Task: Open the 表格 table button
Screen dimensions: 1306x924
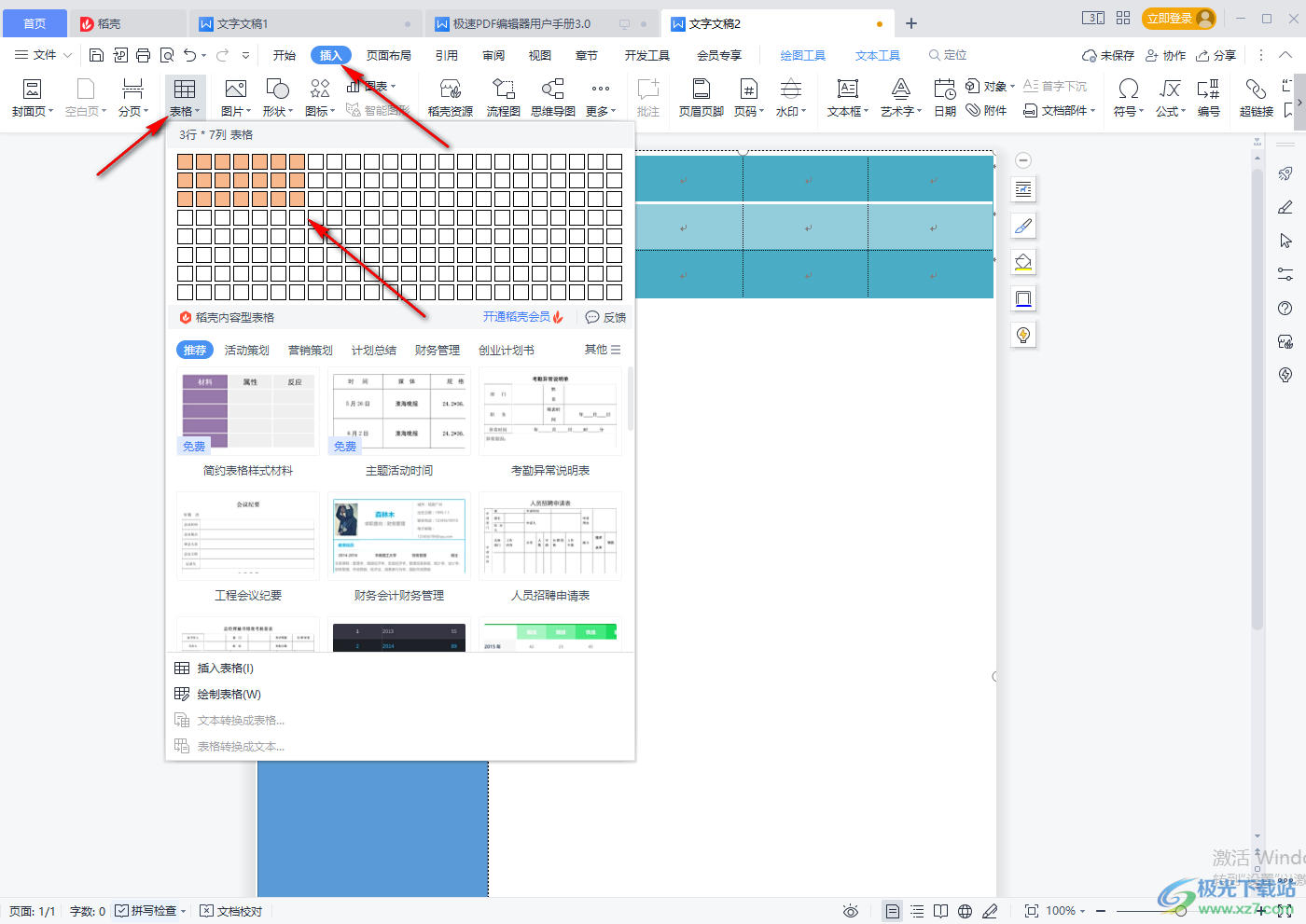Action: [185, 98]
